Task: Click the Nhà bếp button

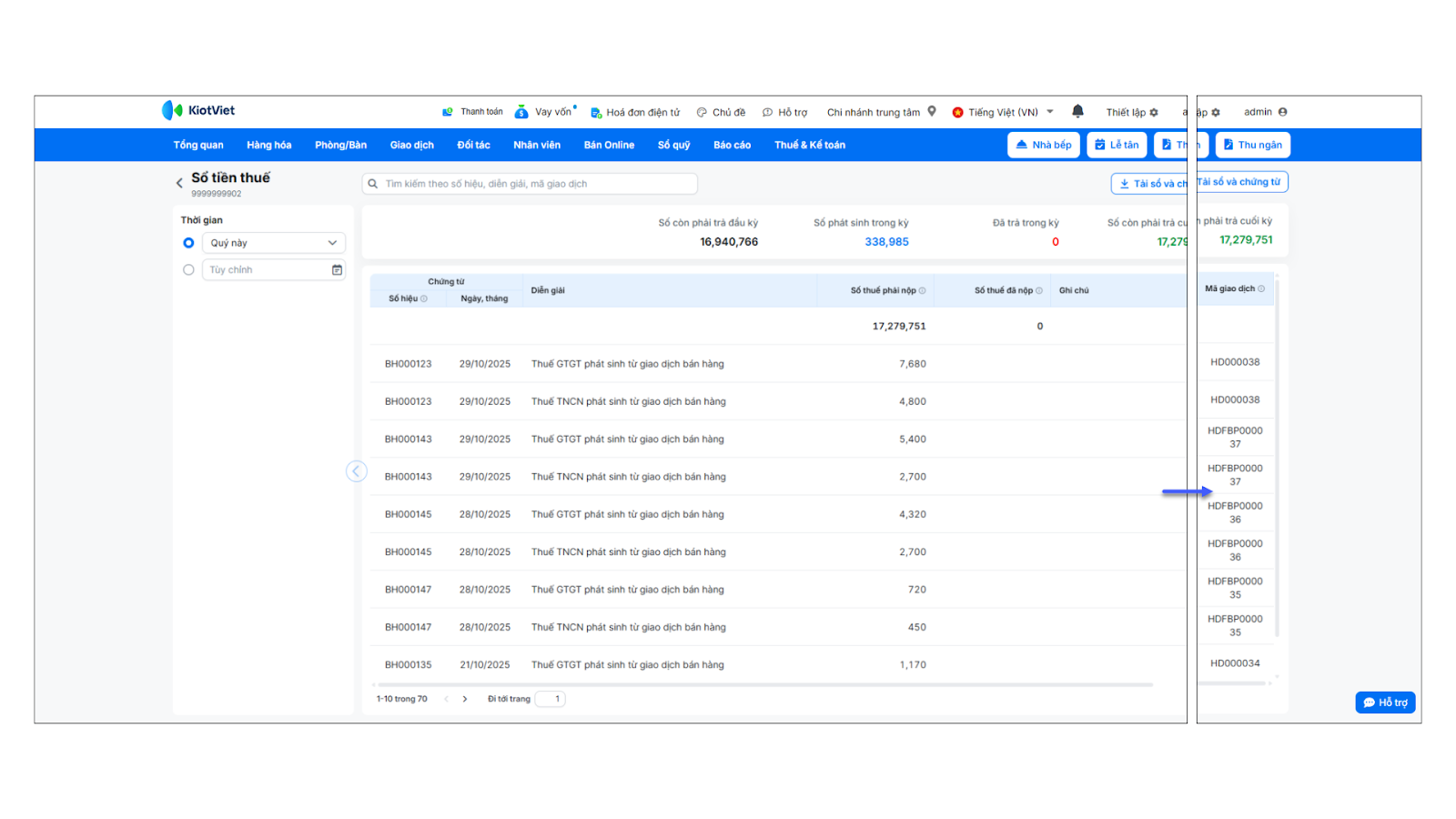Action: click(x=1043, y=146)
